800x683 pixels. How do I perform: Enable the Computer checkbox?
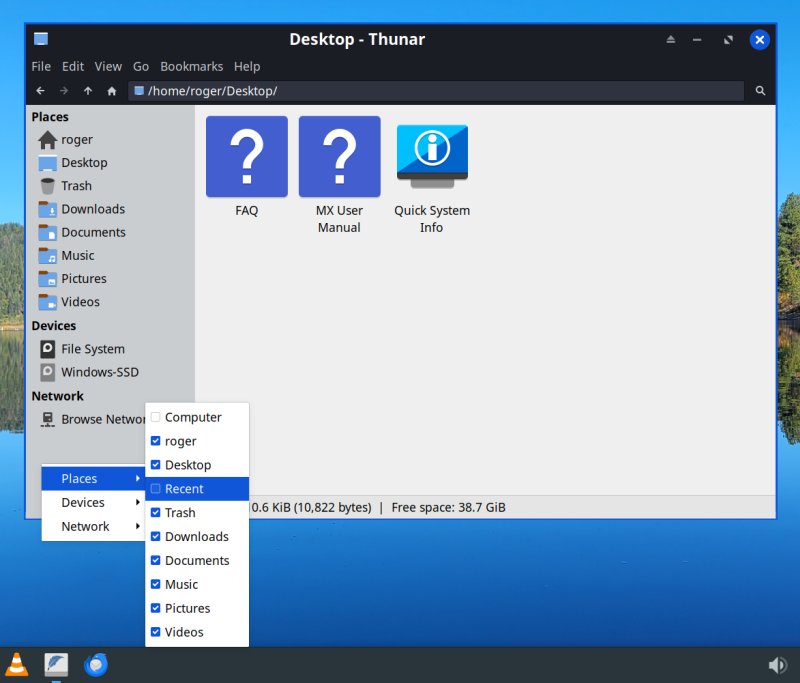(x=156, y=417)
